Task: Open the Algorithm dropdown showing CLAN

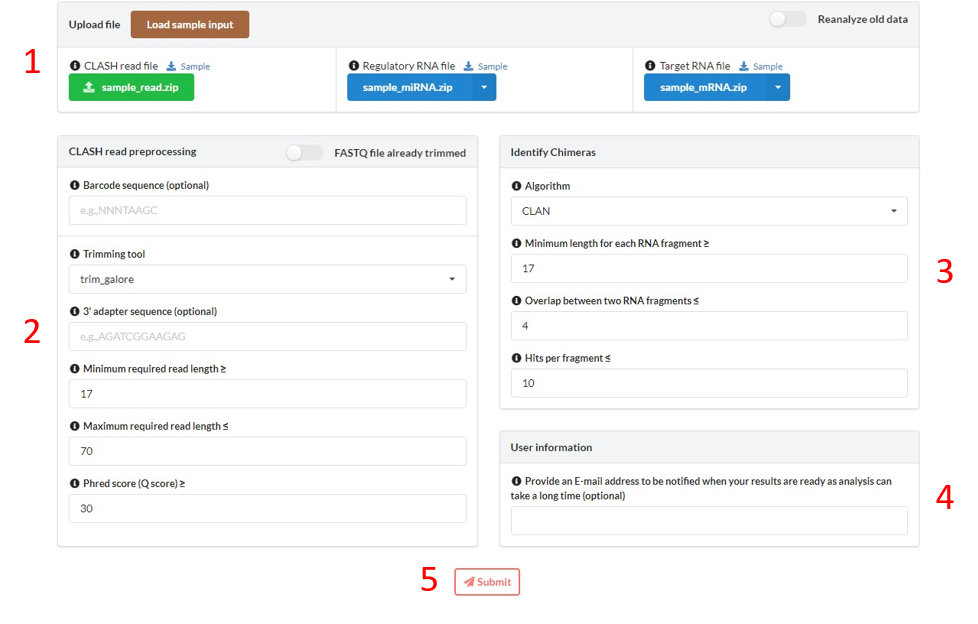Action: tap(709, 211)
